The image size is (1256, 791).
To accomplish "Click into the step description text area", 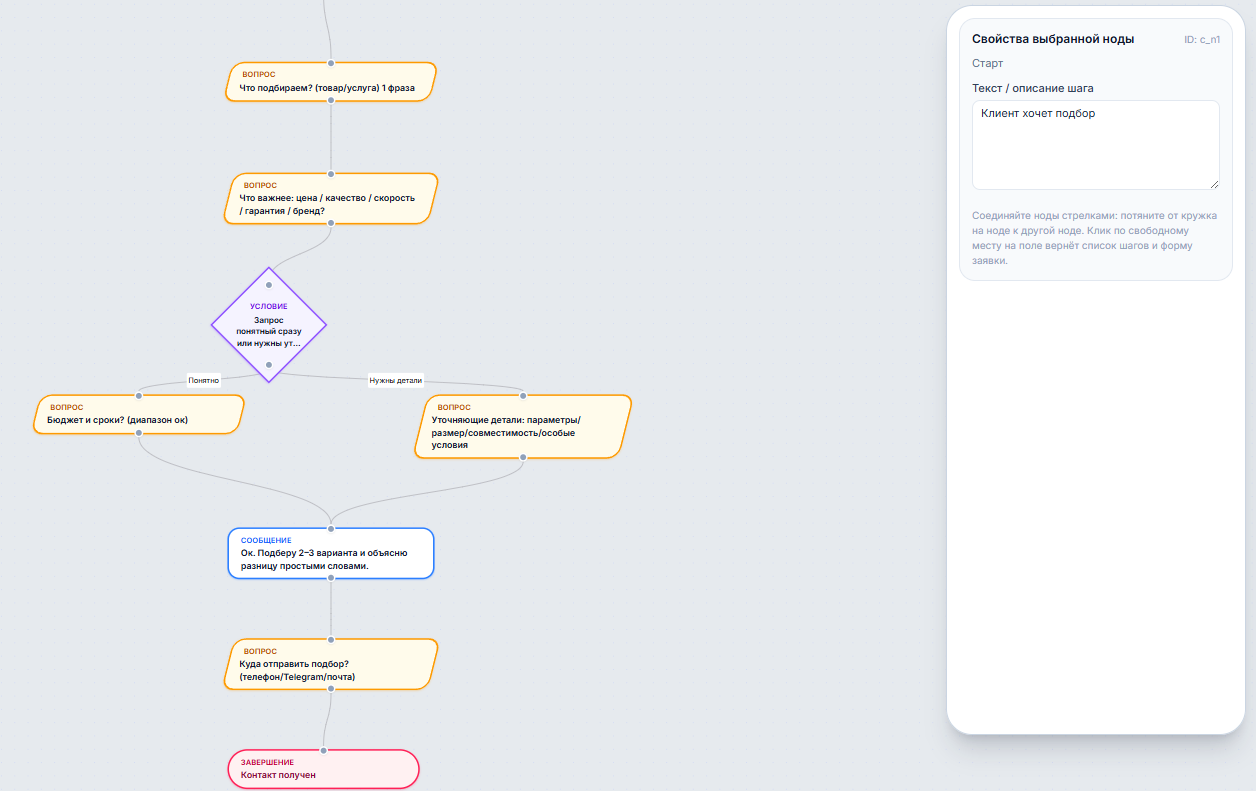I will pos(1095,145).
